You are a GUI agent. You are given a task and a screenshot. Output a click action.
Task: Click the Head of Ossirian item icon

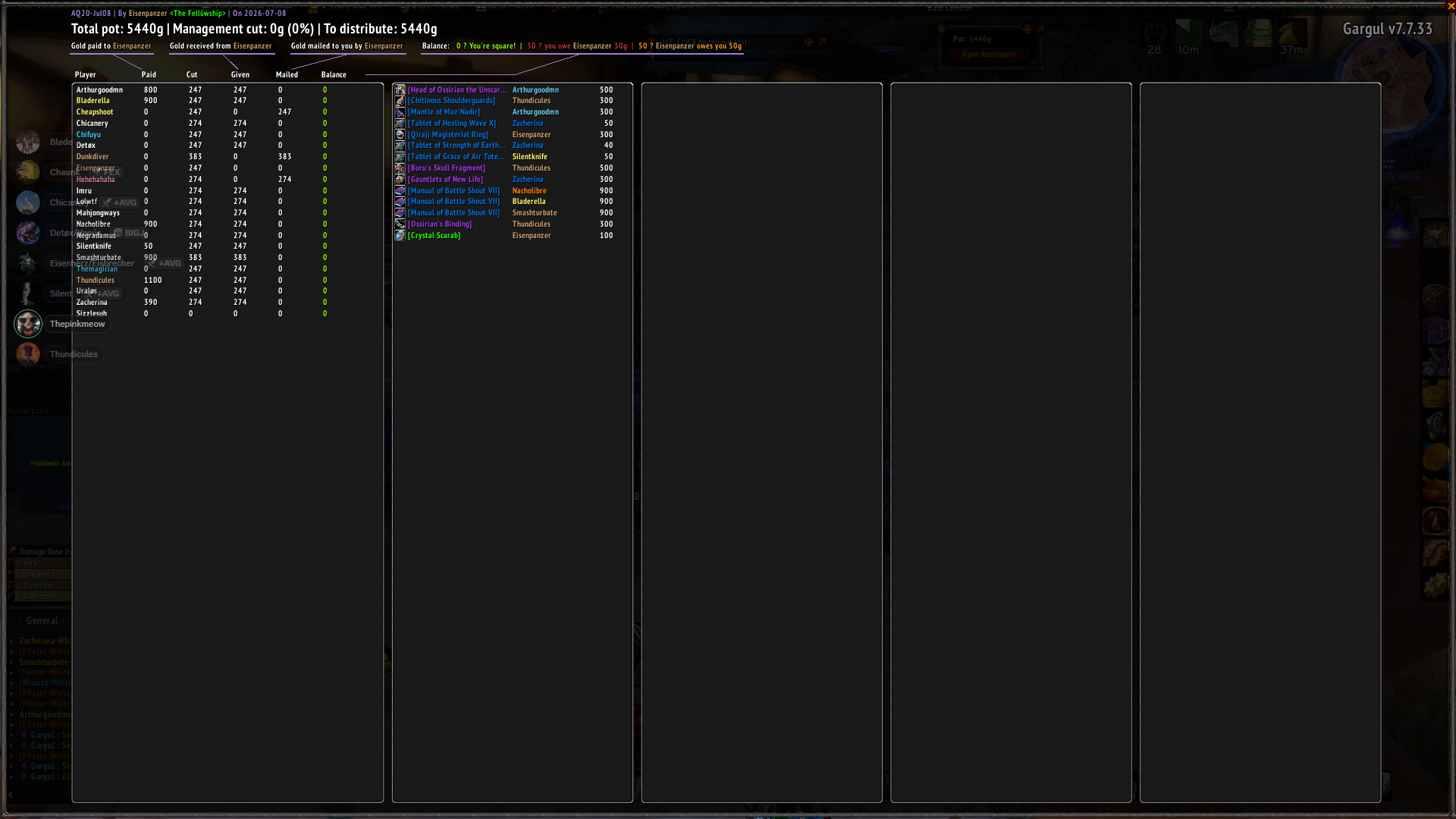[x=400, y=89]
